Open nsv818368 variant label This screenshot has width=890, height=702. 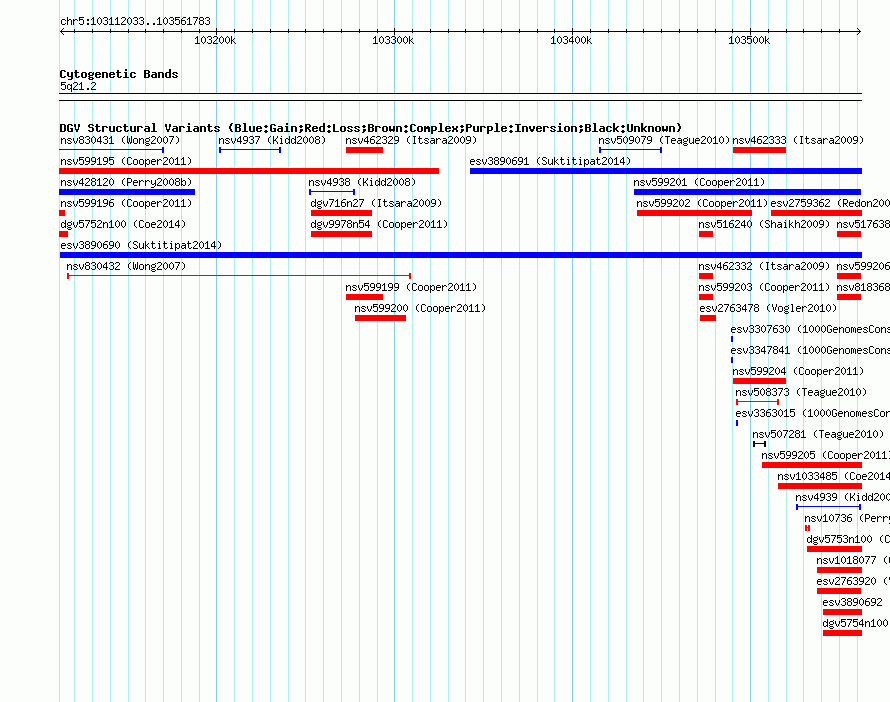(863, 287)
